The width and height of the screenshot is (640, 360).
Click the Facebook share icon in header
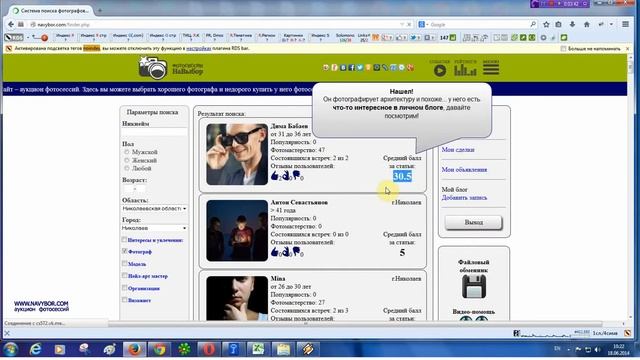pyautogui.click(x=351, y=67)
